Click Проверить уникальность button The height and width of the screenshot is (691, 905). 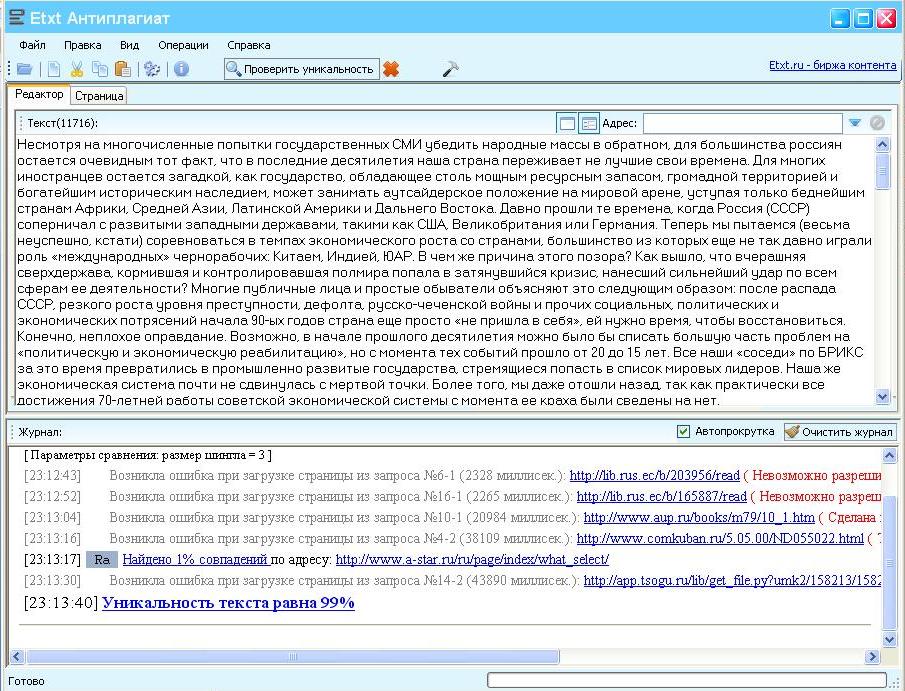tap(302, 69)
